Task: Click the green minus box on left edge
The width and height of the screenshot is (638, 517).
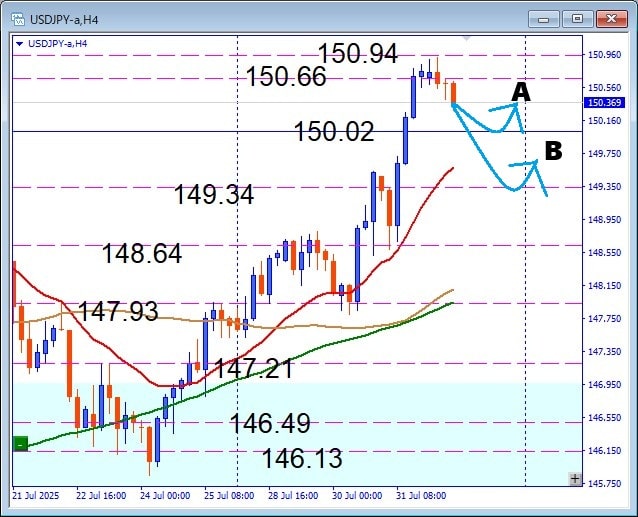Action: coord(20,444)
